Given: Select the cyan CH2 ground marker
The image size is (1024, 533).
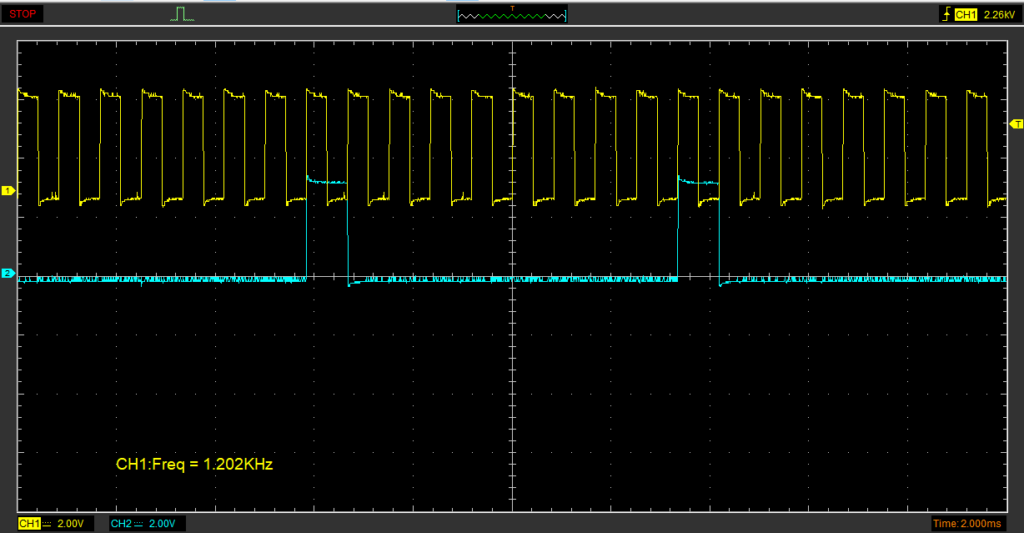Looking at the screenshot, I should [7, 273].
